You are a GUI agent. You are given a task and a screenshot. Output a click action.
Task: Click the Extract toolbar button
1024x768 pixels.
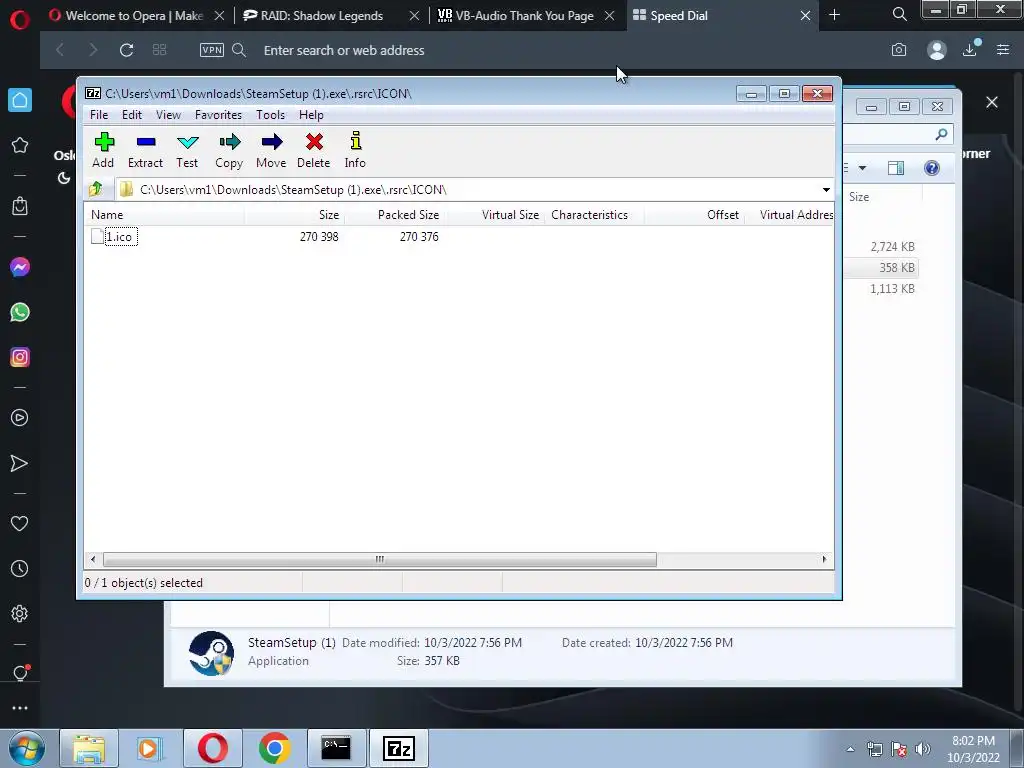click(x=145, y=150)
